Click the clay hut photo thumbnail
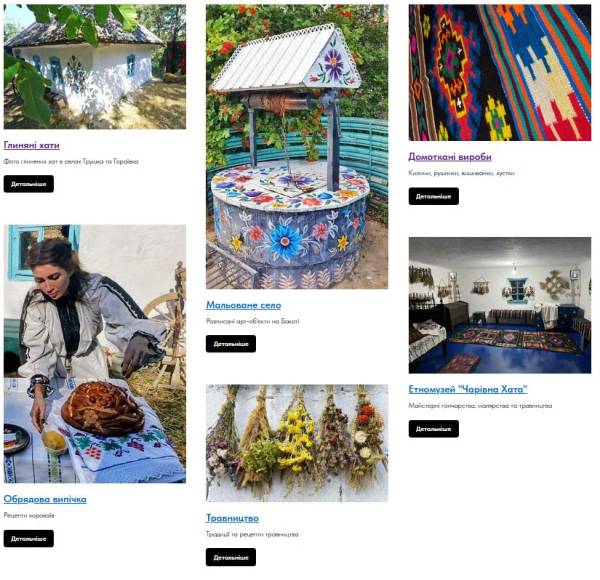Image resolution: width=600 pixels, height=580 pixels. pos(95,67)
